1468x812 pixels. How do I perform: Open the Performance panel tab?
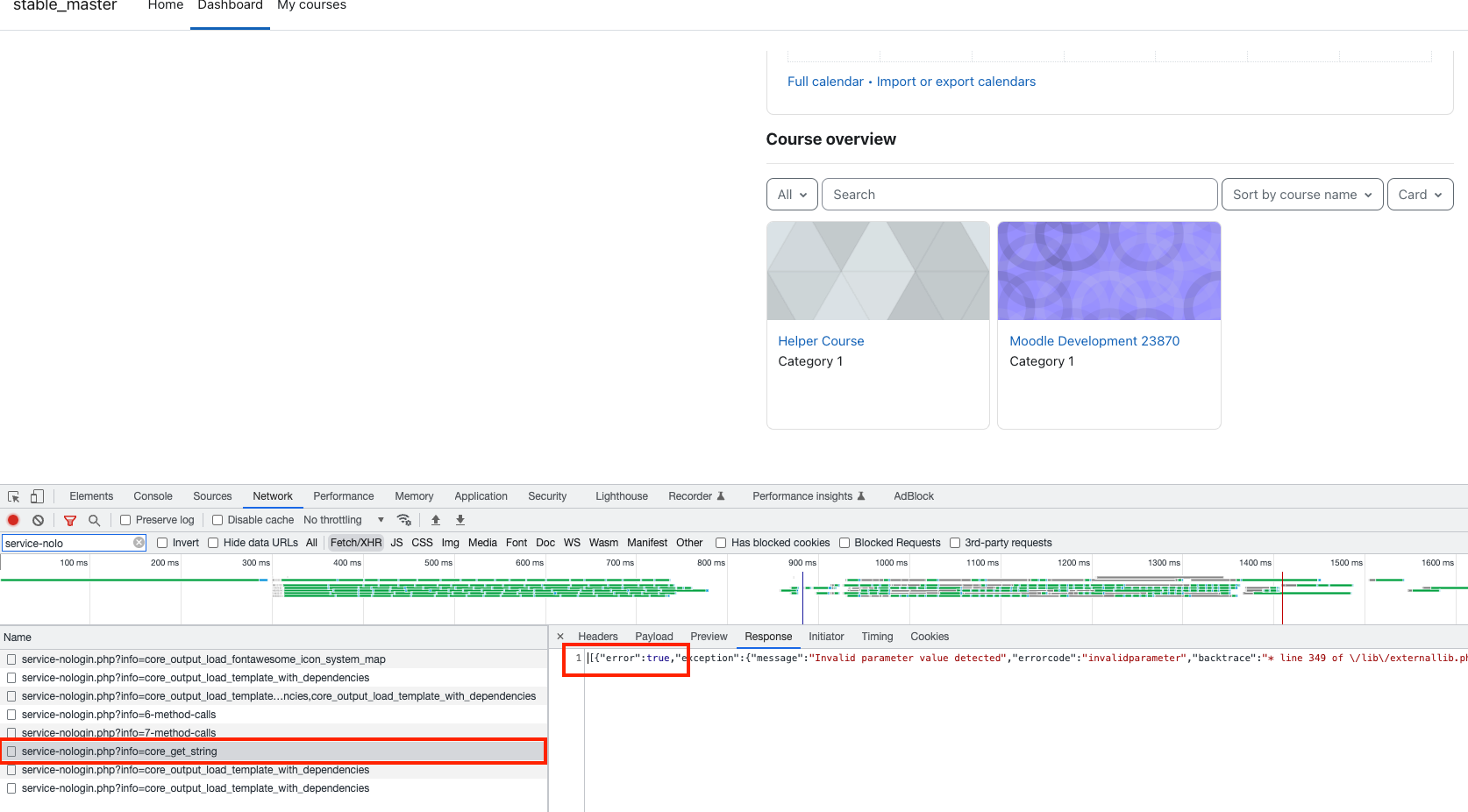click(344, 496)
